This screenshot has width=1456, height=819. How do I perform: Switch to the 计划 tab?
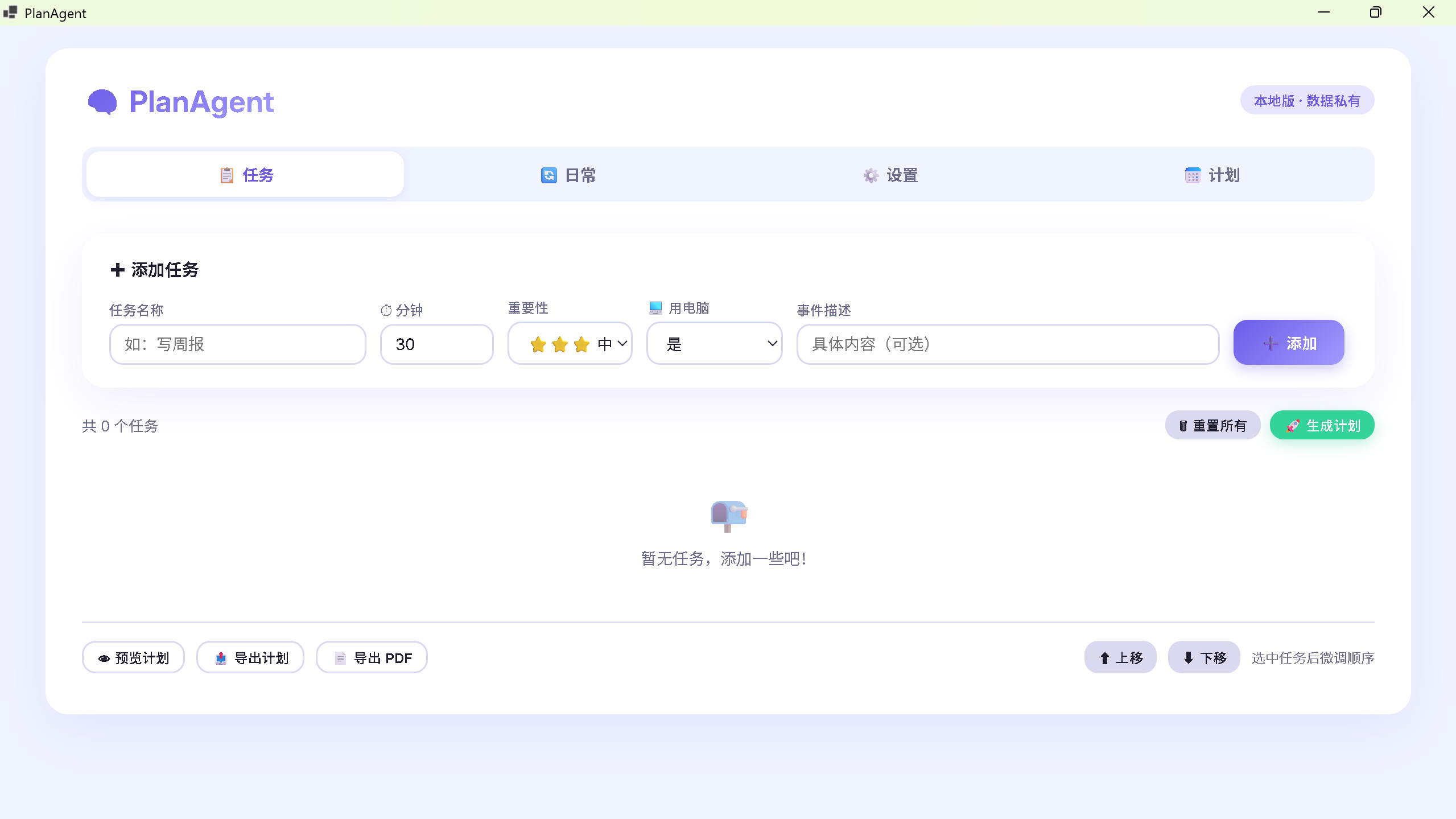click(1212, 175)
